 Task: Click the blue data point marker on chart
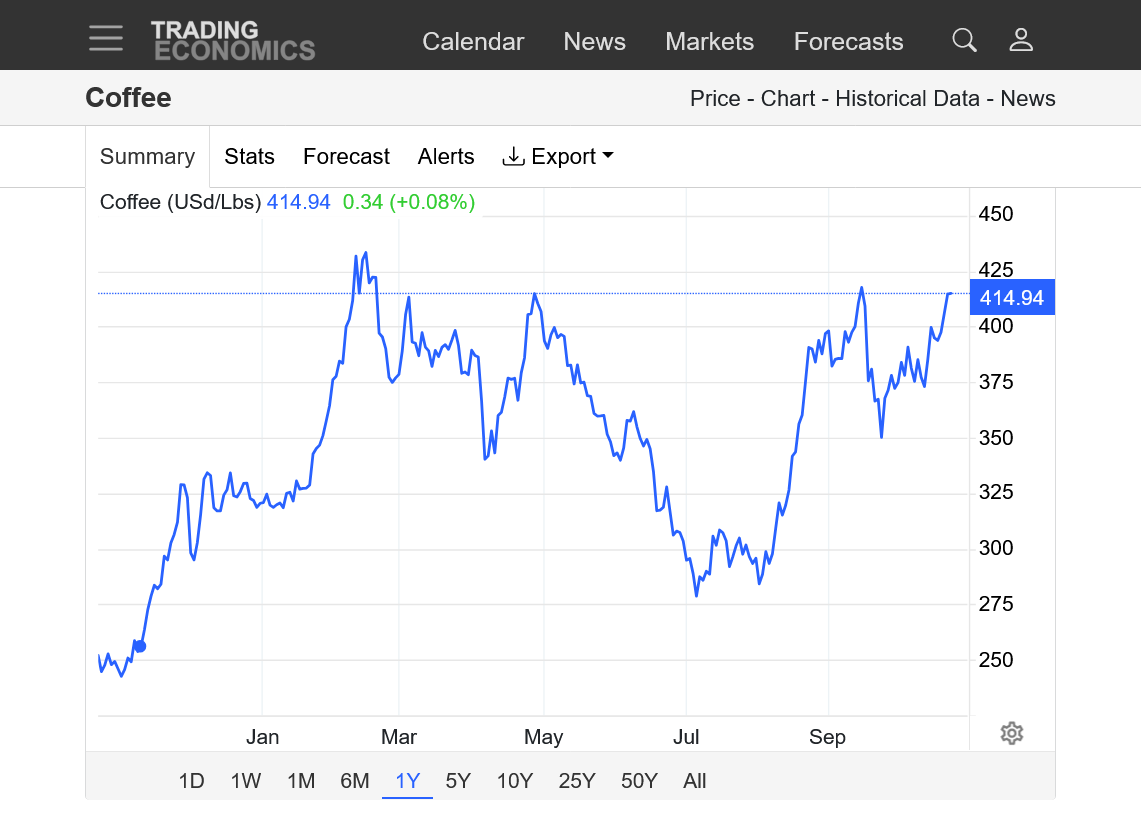[140, 646]
